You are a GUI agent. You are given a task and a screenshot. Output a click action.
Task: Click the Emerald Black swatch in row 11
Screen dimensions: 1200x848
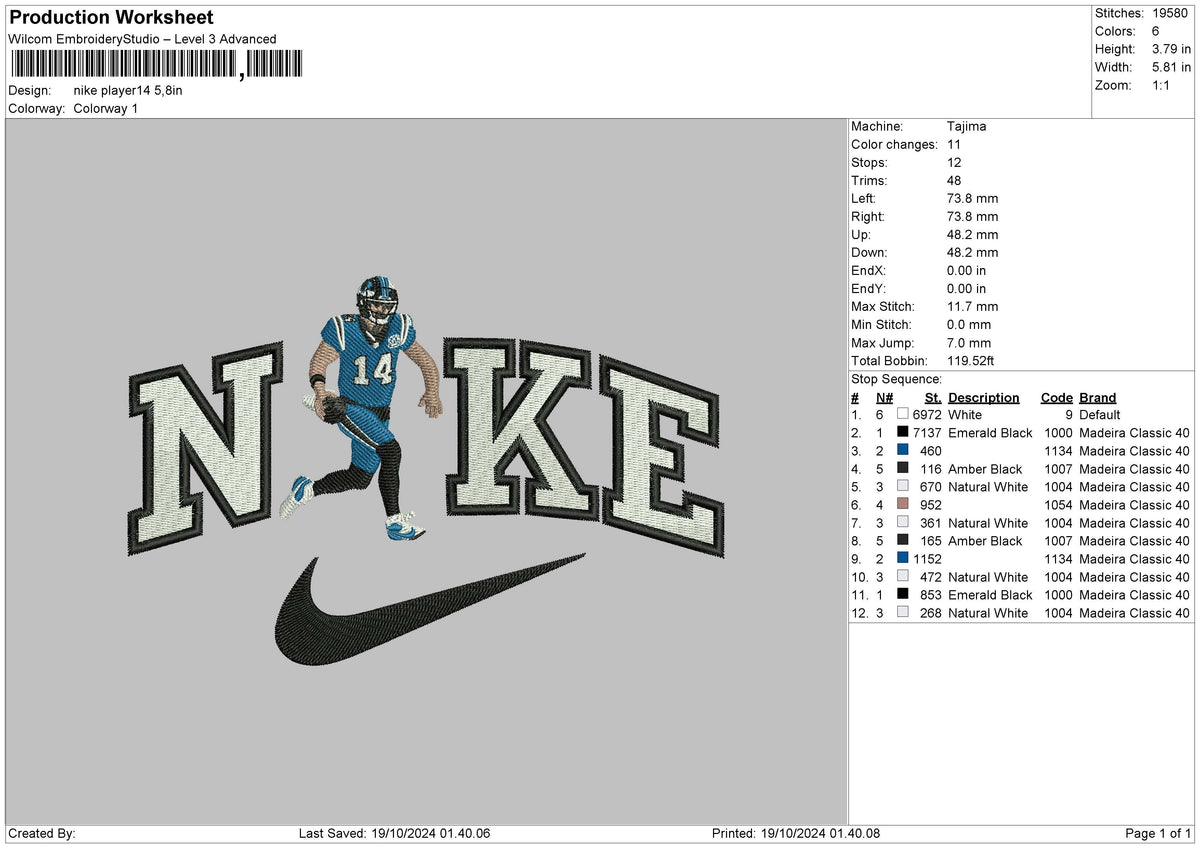coord(901,595)
